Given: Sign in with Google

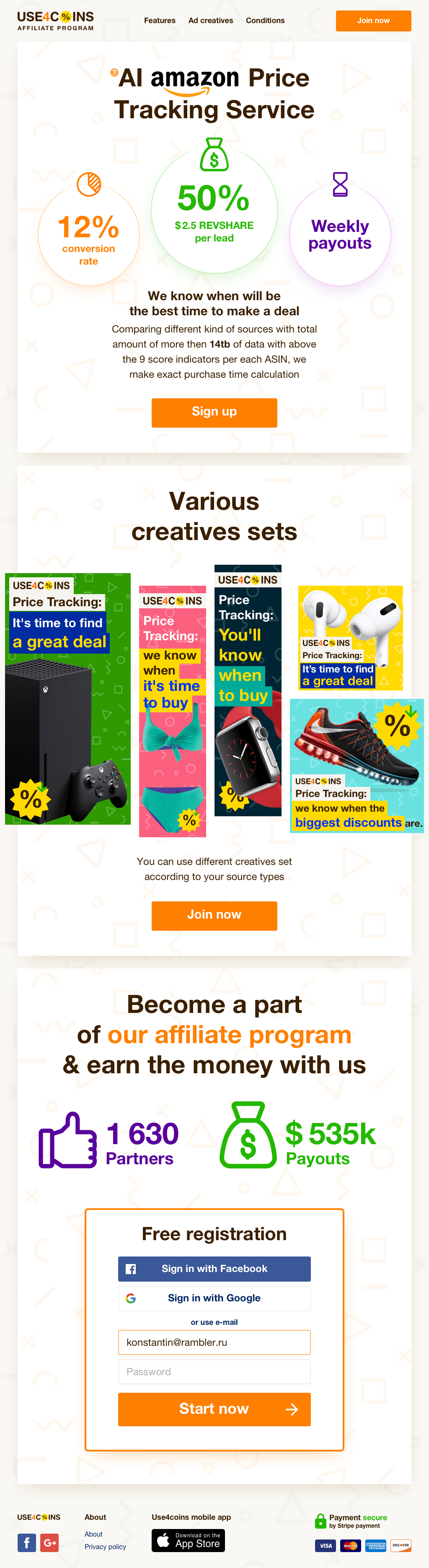Looking at the screenshot, I should pyautogui.click(x=214, y=1298).
